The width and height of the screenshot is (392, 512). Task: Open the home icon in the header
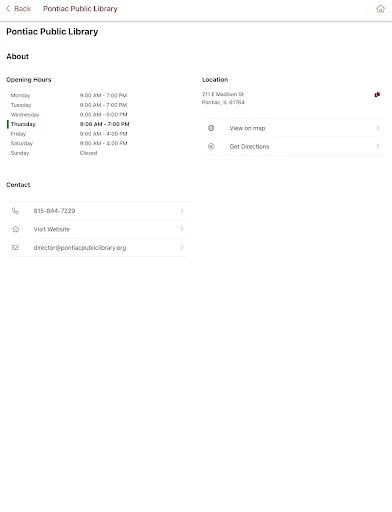tap(380, 9)
